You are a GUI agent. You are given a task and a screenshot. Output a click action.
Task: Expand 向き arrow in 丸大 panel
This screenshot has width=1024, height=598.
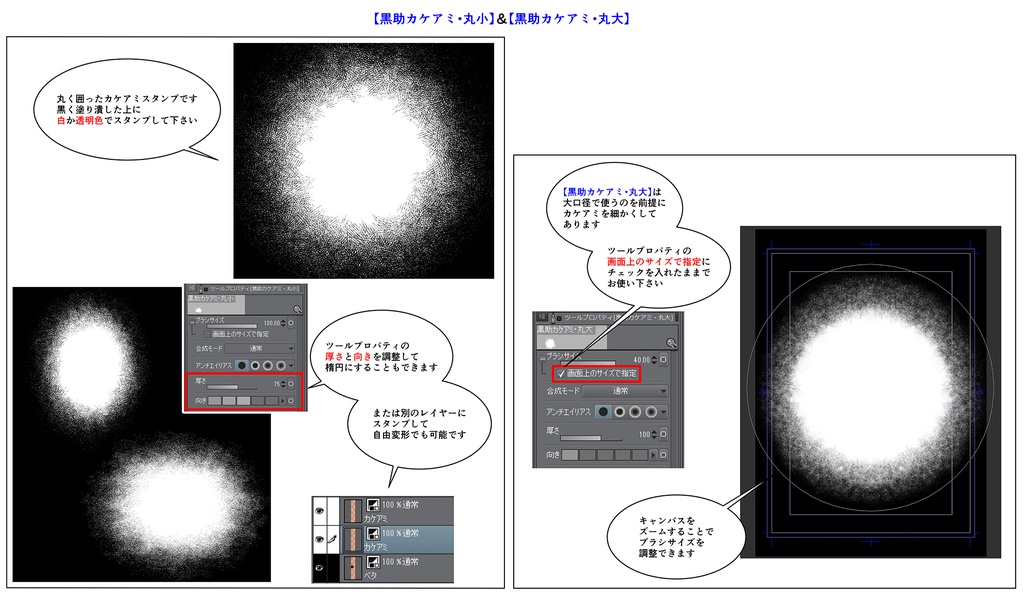point(654,455)
